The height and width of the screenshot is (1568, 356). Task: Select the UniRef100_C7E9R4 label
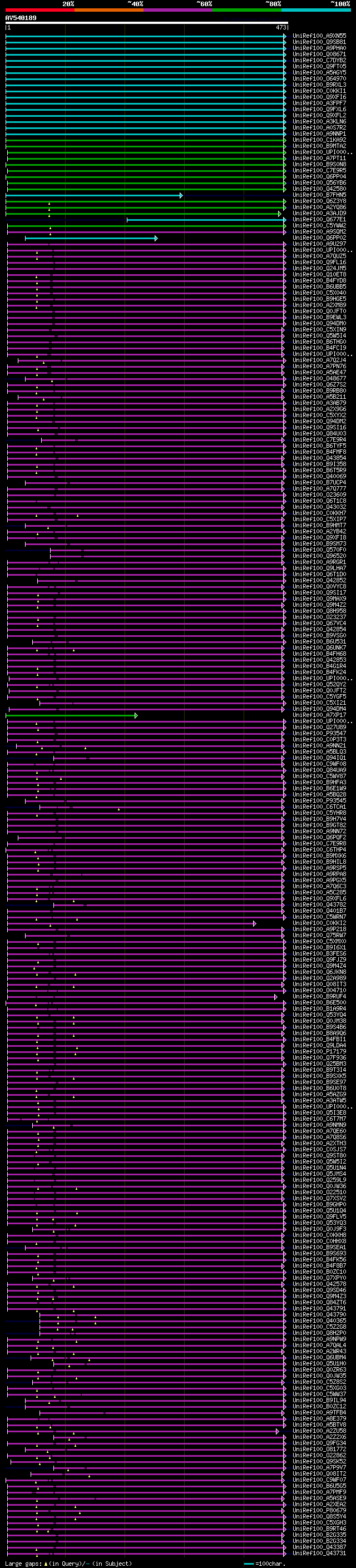point(319,439)
